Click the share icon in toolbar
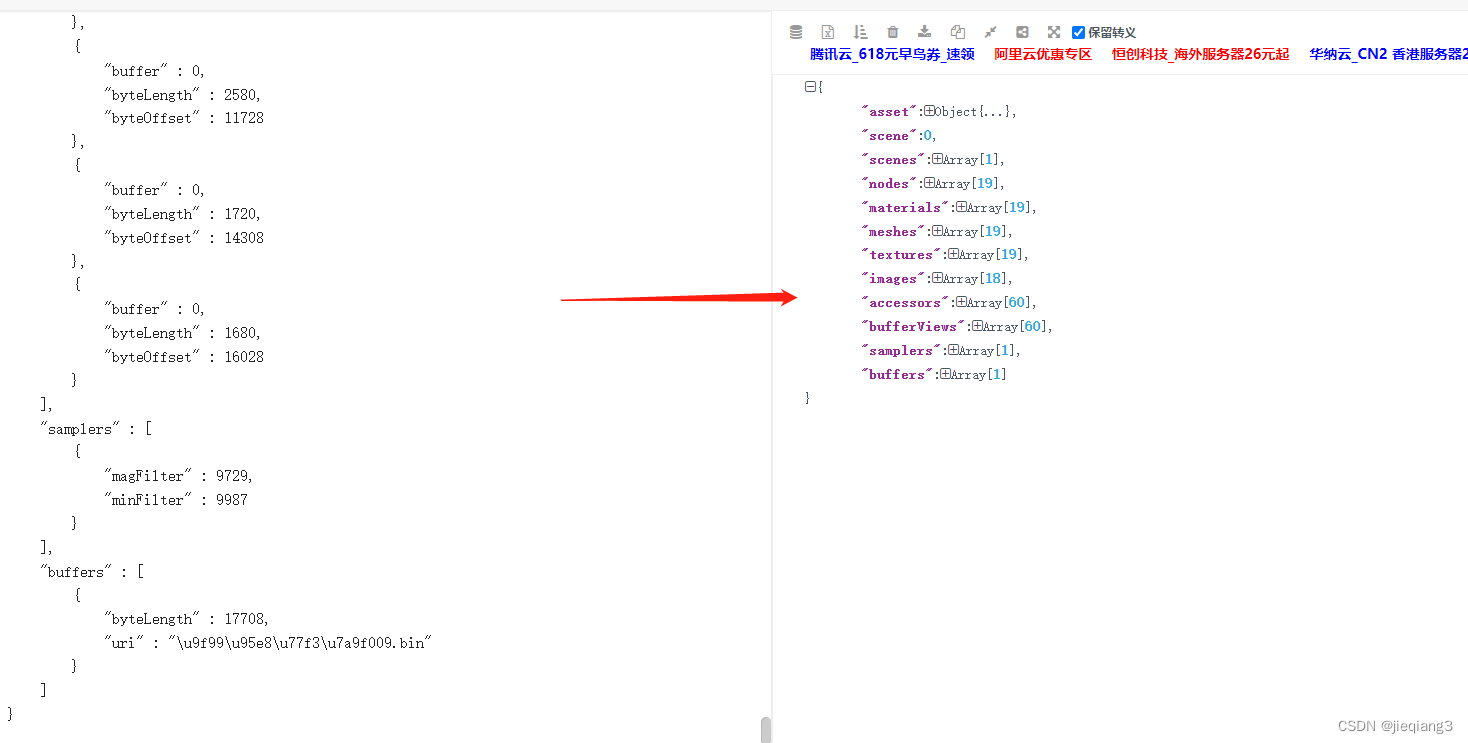1468x743 pixels. pos(1022,32)
